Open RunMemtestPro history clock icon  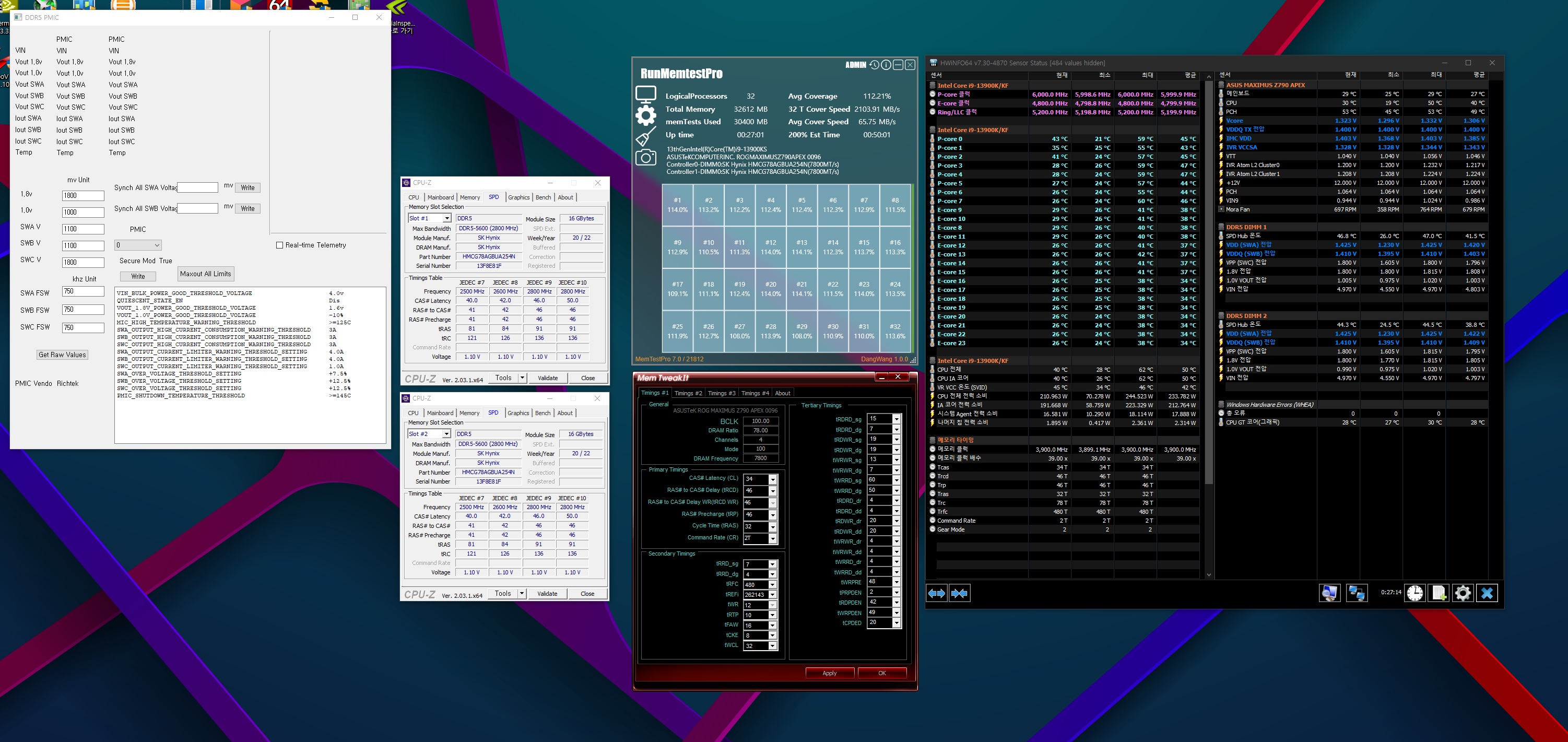coord(874,65)
